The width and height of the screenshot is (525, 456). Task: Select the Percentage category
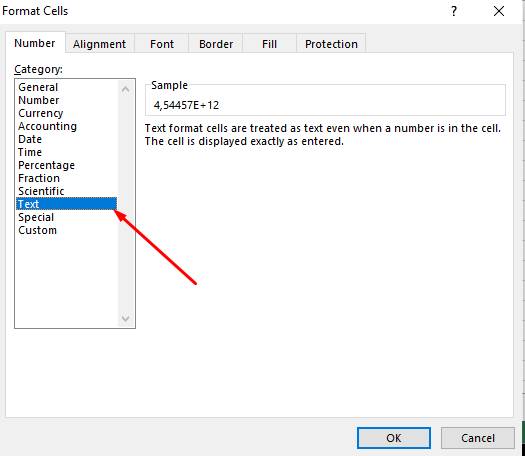[x=47, y=165]
